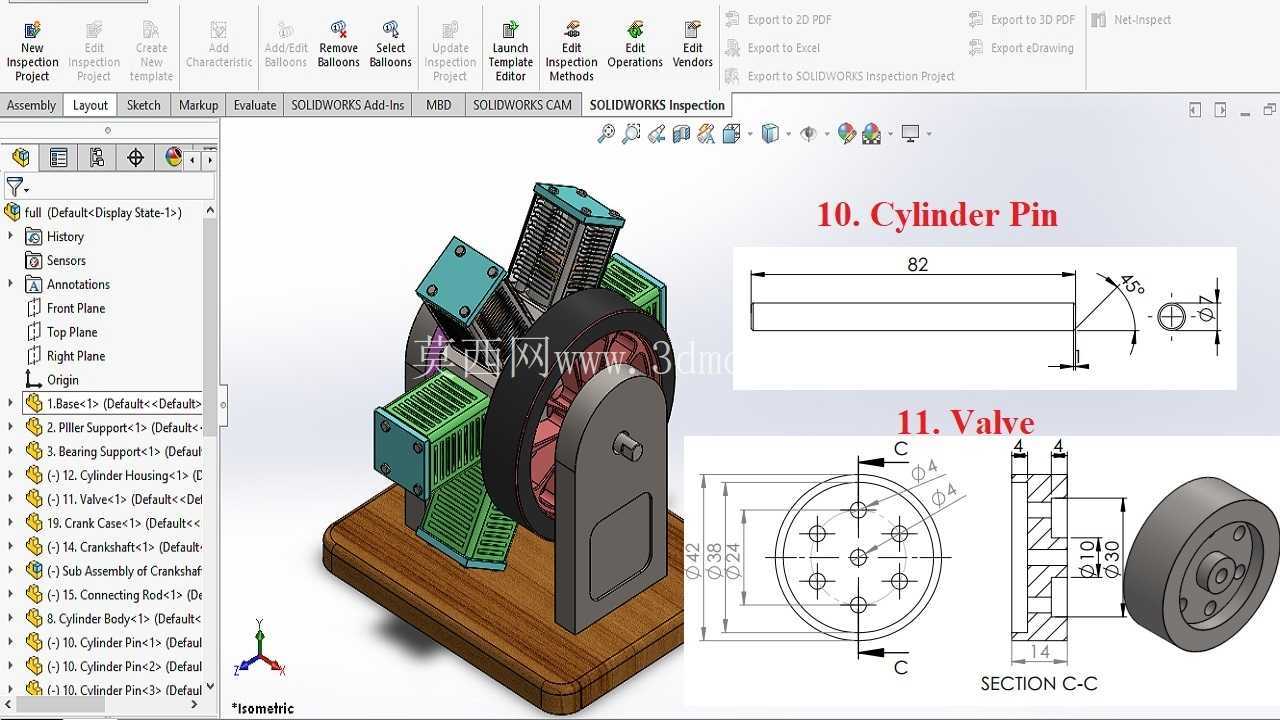The width and height of the screenshot is (1280, 720).
Task: Click the Display Style cube icon
Action: [x=770, y=133]
